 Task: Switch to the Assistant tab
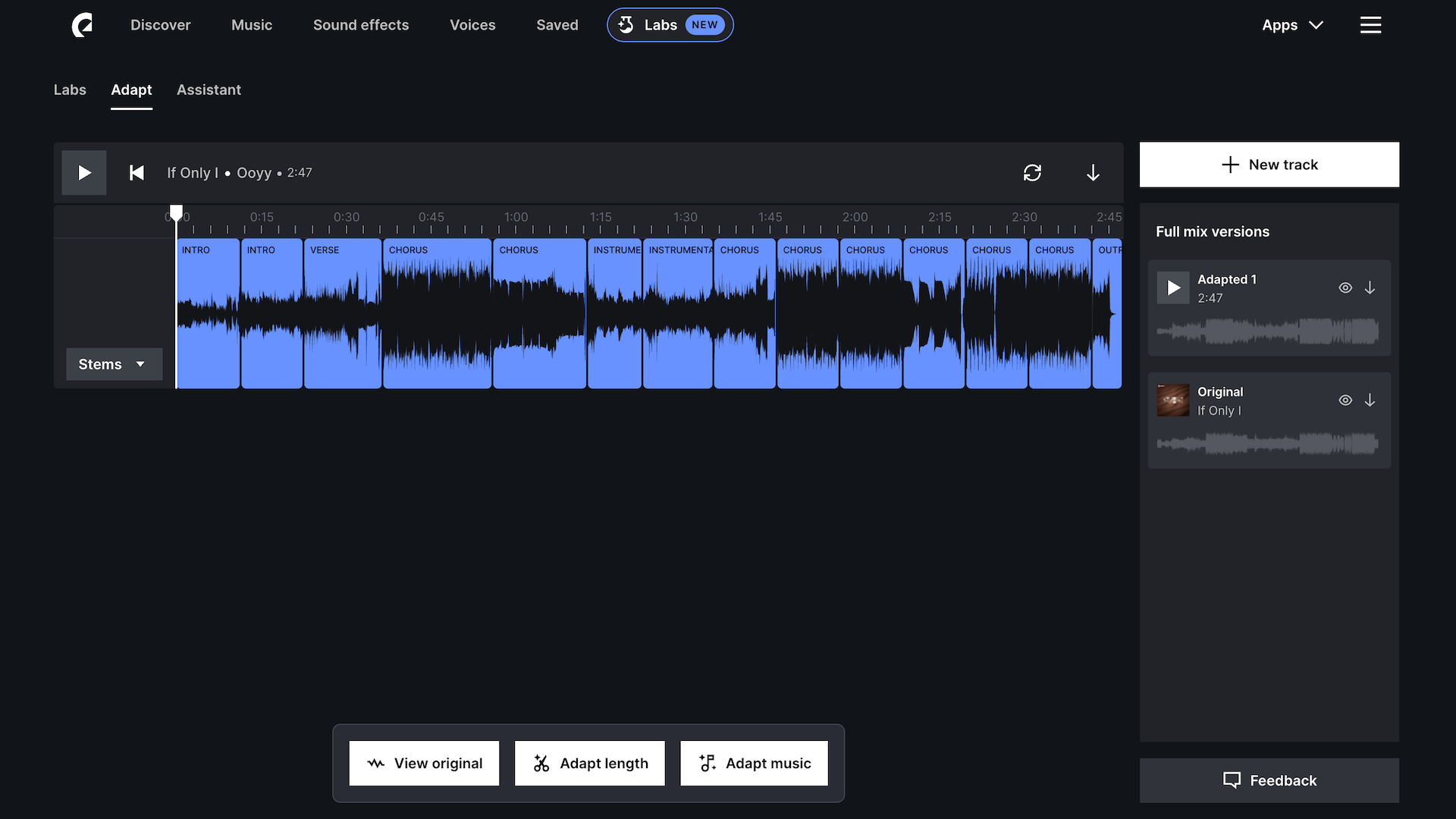click(x=209, y=89)
